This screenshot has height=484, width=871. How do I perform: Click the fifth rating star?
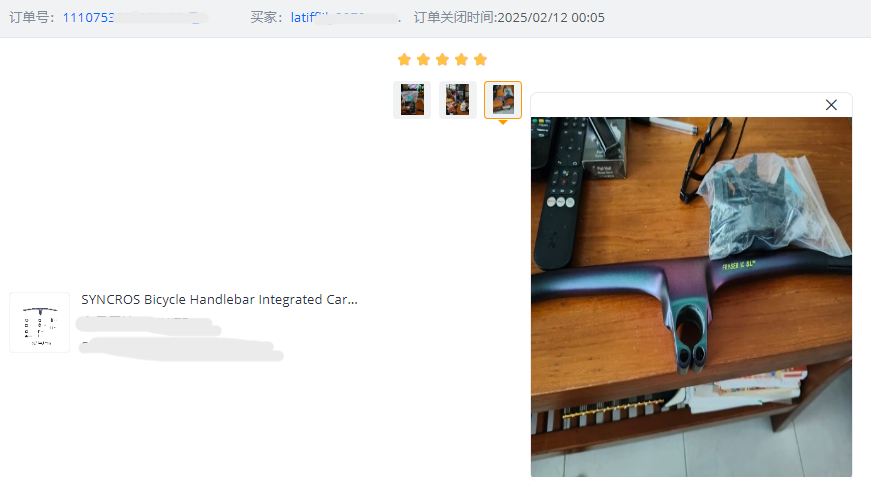(x=480, y=59)
